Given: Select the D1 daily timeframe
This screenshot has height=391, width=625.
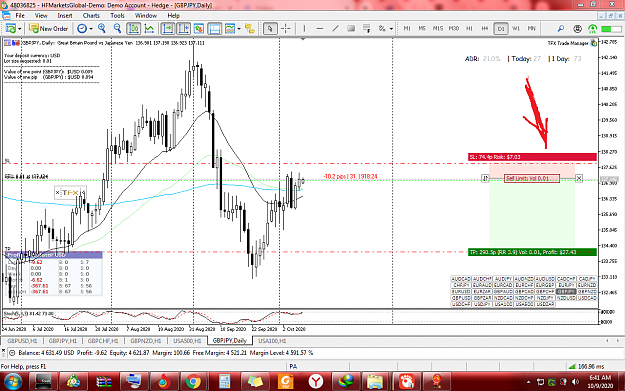Looking at the screenshot, I should (501, 29).
